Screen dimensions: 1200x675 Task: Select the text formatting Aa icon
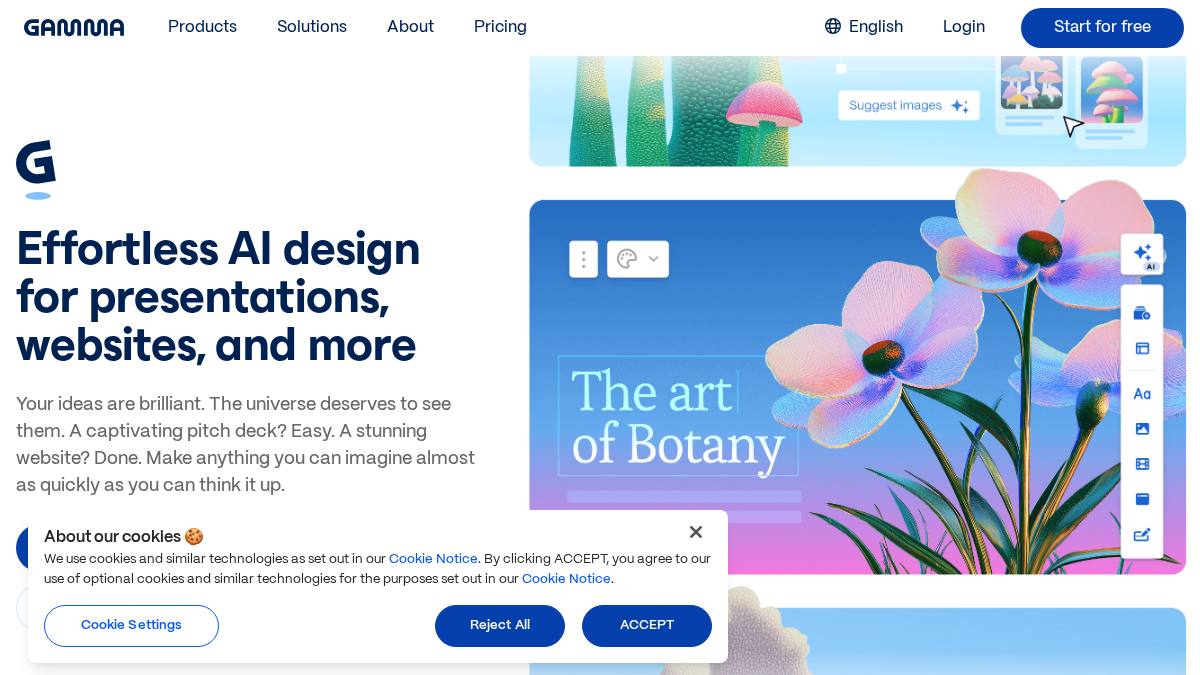(1142, 394)
